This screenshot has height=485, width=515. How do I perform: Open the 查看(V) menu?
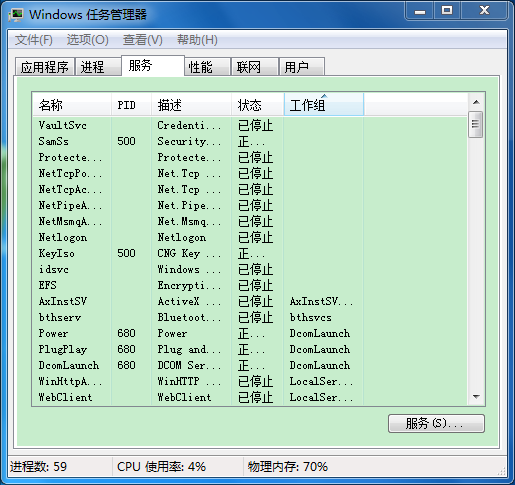pyautogui.click(x=143, y=40)
